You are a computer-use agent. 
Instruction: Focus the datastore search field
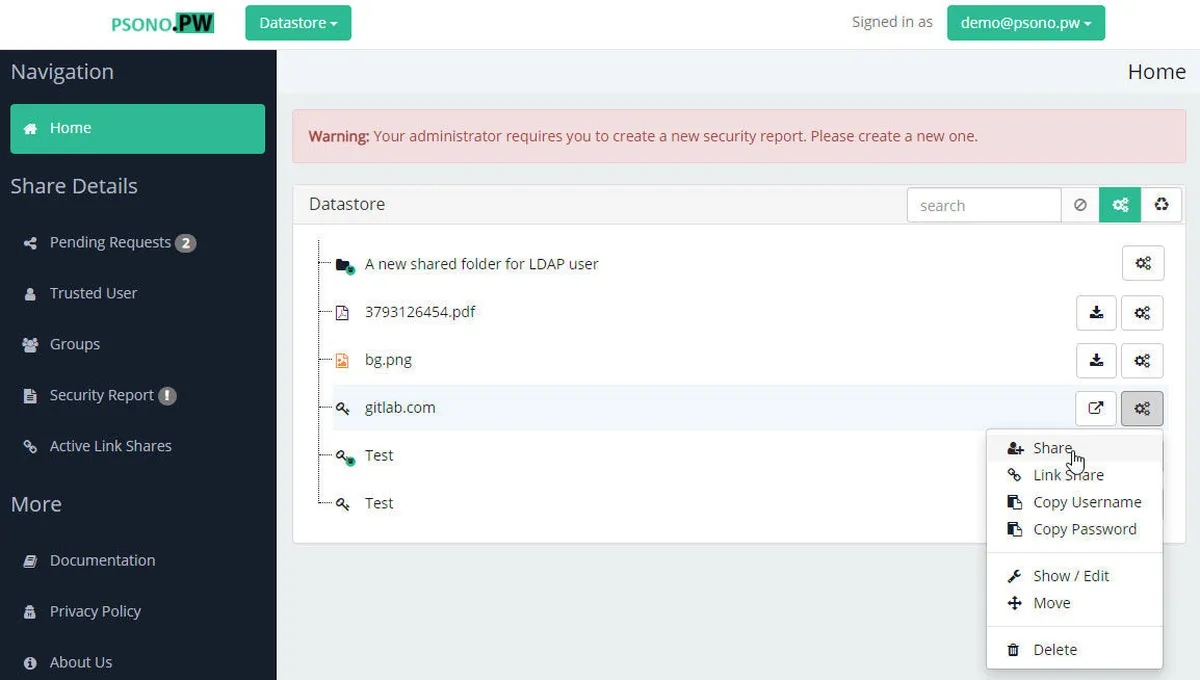984,205
